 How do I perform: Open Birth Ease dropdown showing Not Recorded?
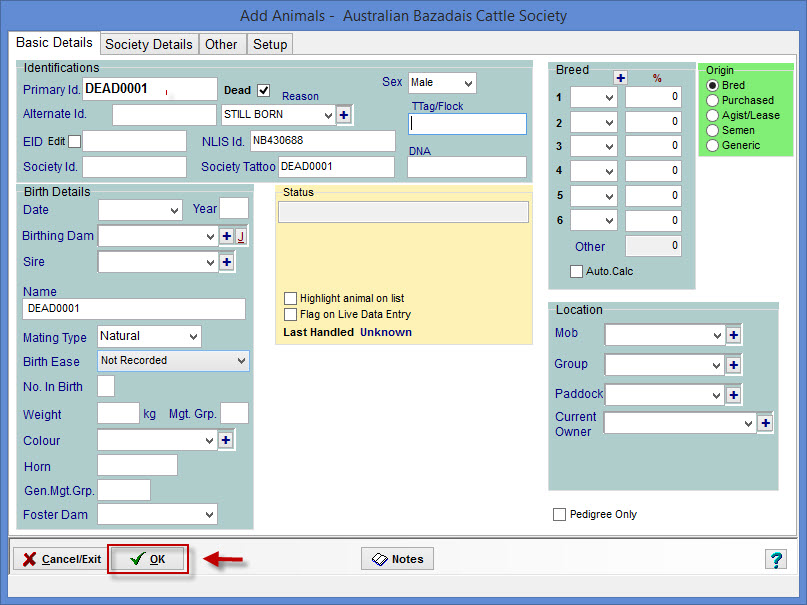point(173,361)
